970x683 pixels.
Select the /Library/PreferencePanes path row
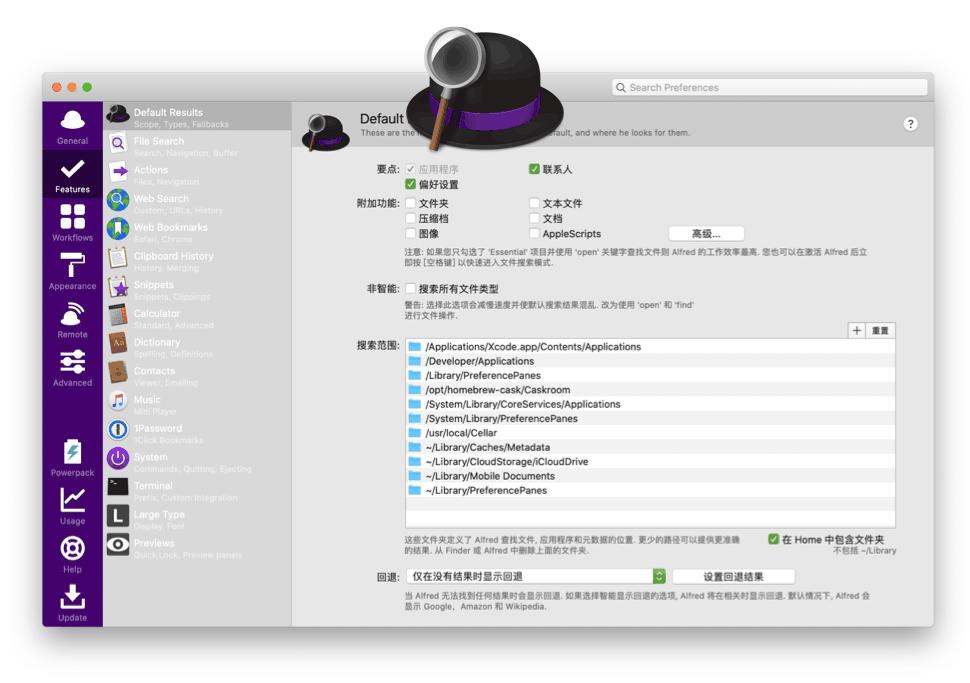tap(650, 376)
